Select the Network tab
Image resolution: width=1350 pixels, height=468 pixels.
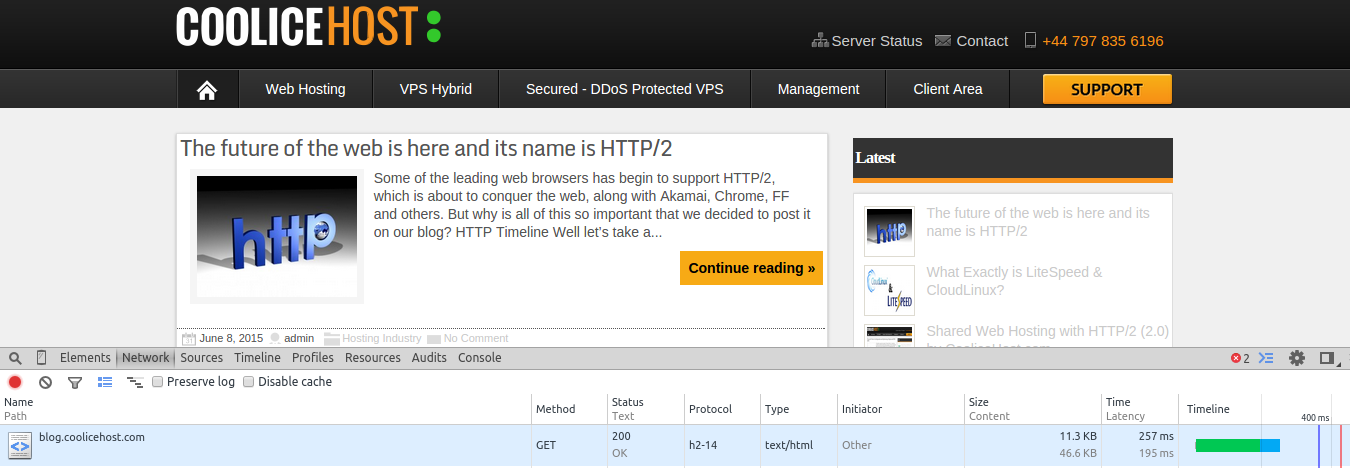pos(146,358)
